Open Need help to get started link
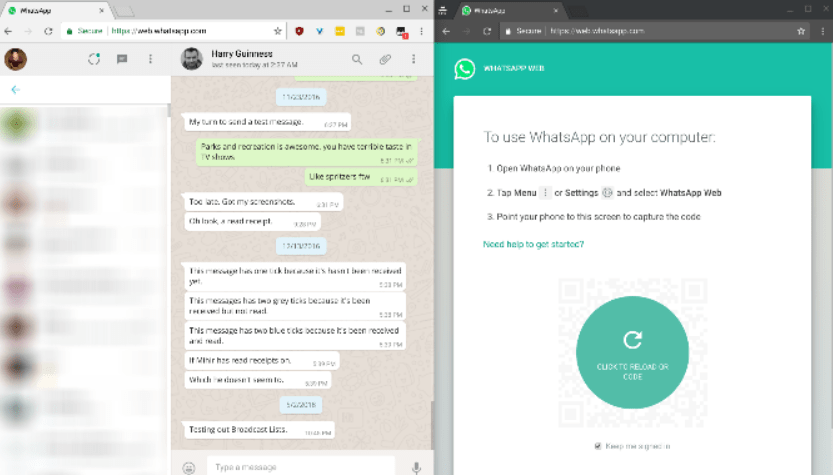 click(x=533, y=244)
